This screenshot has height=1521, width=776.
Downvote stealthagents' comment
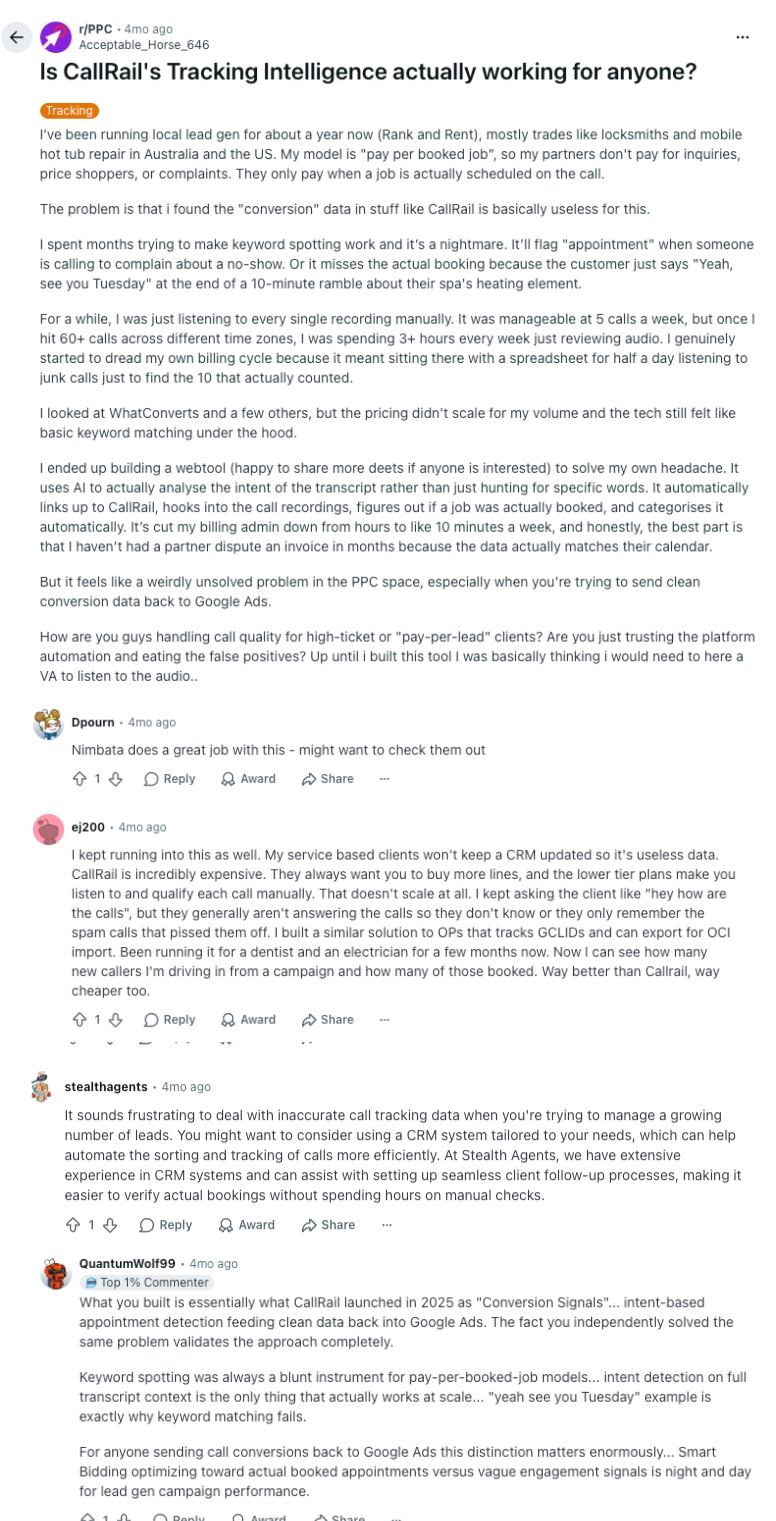pos(111,1225)
